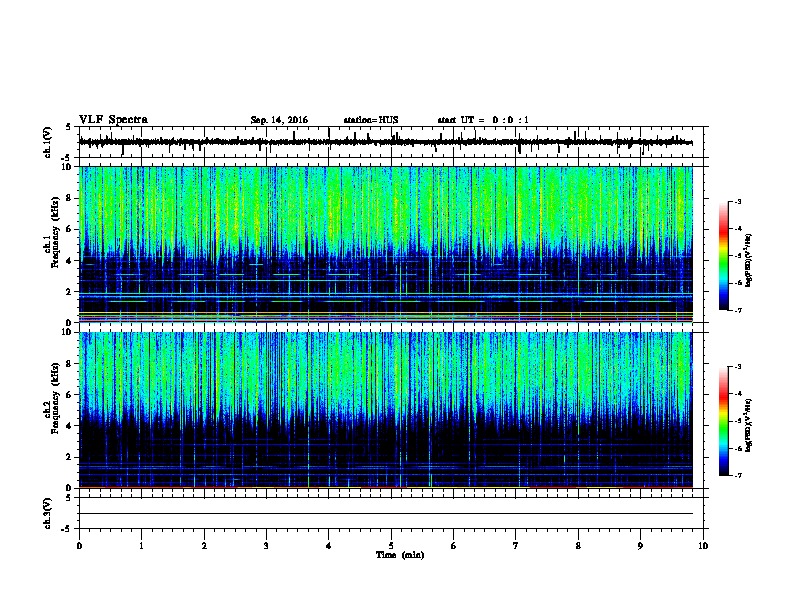Image resolution: width=792 pixels, height=612 pixels.
Task: Click the time axis tick labeled 8
Action: pyautogui.click(x=578, y=546)
